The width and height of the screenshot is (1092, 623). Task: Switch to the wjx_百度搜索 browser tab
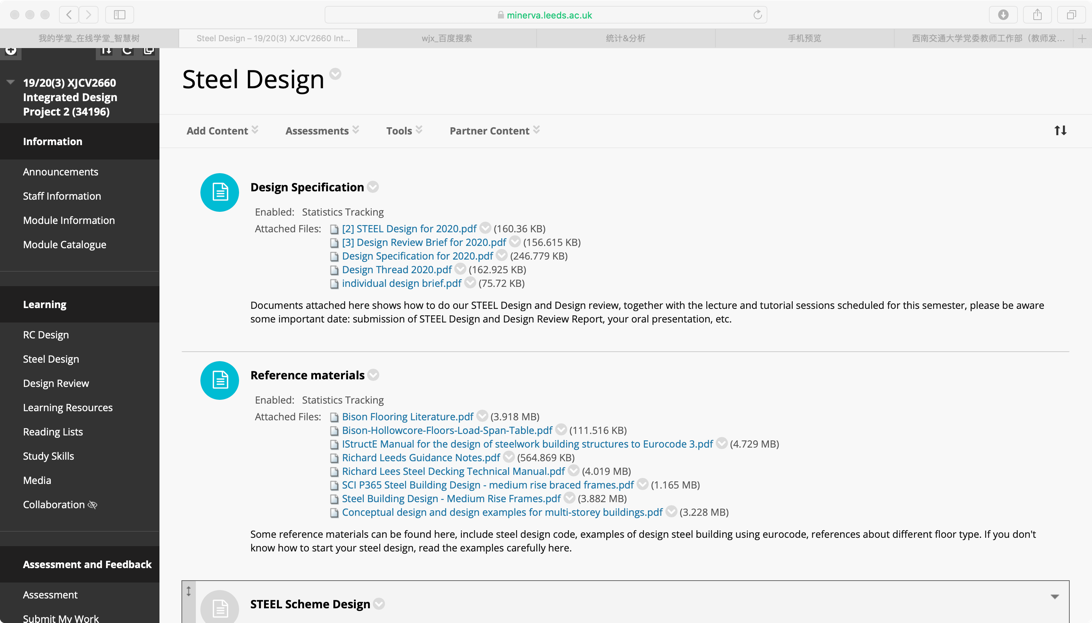[x=446, y=38]
